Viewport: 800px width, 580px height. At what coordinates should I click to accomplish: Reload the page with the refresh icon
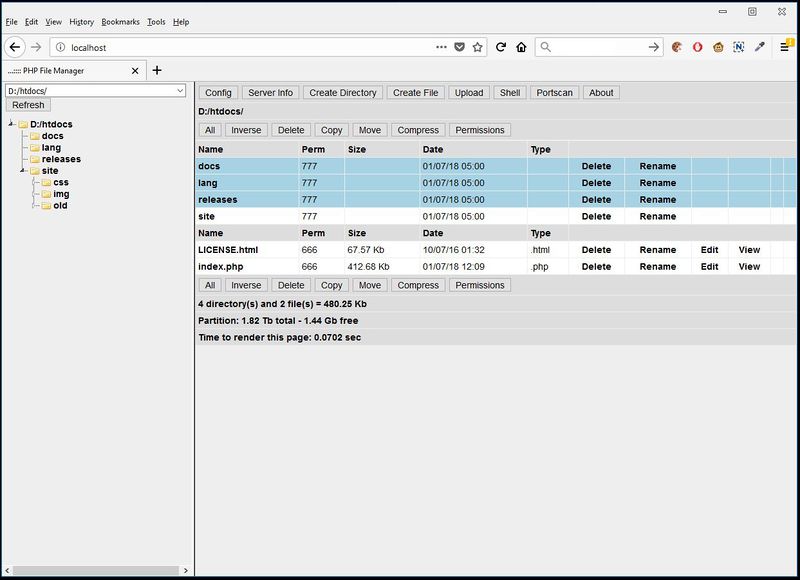[501, 47]
